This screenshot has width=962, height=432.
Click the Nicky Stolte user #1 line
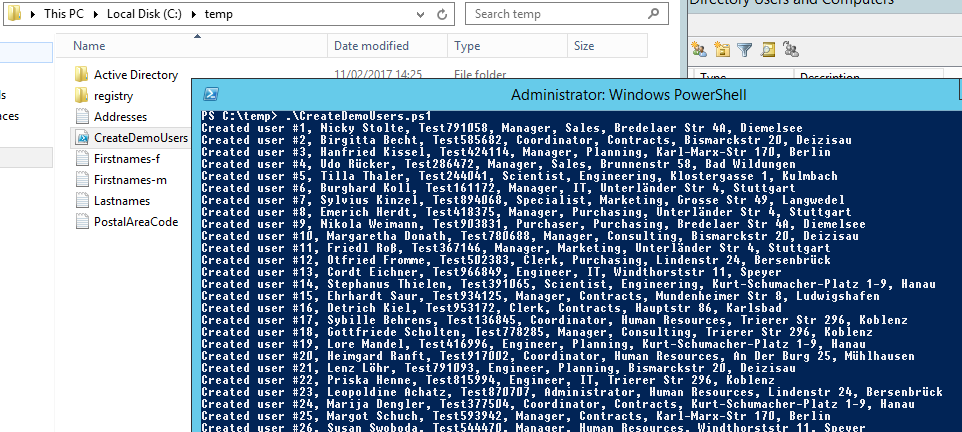pos(502,128)
